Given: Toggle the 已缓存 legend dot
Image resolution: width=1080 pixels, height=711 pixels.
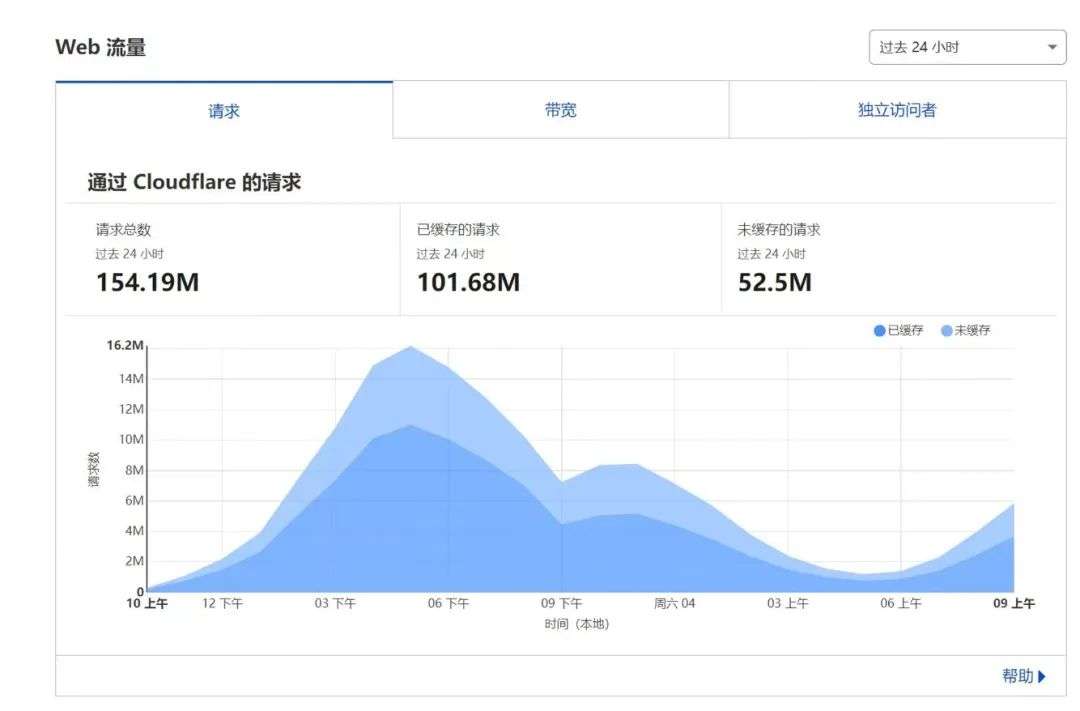Looking at the screenshot, I should (x=879, y=331).
